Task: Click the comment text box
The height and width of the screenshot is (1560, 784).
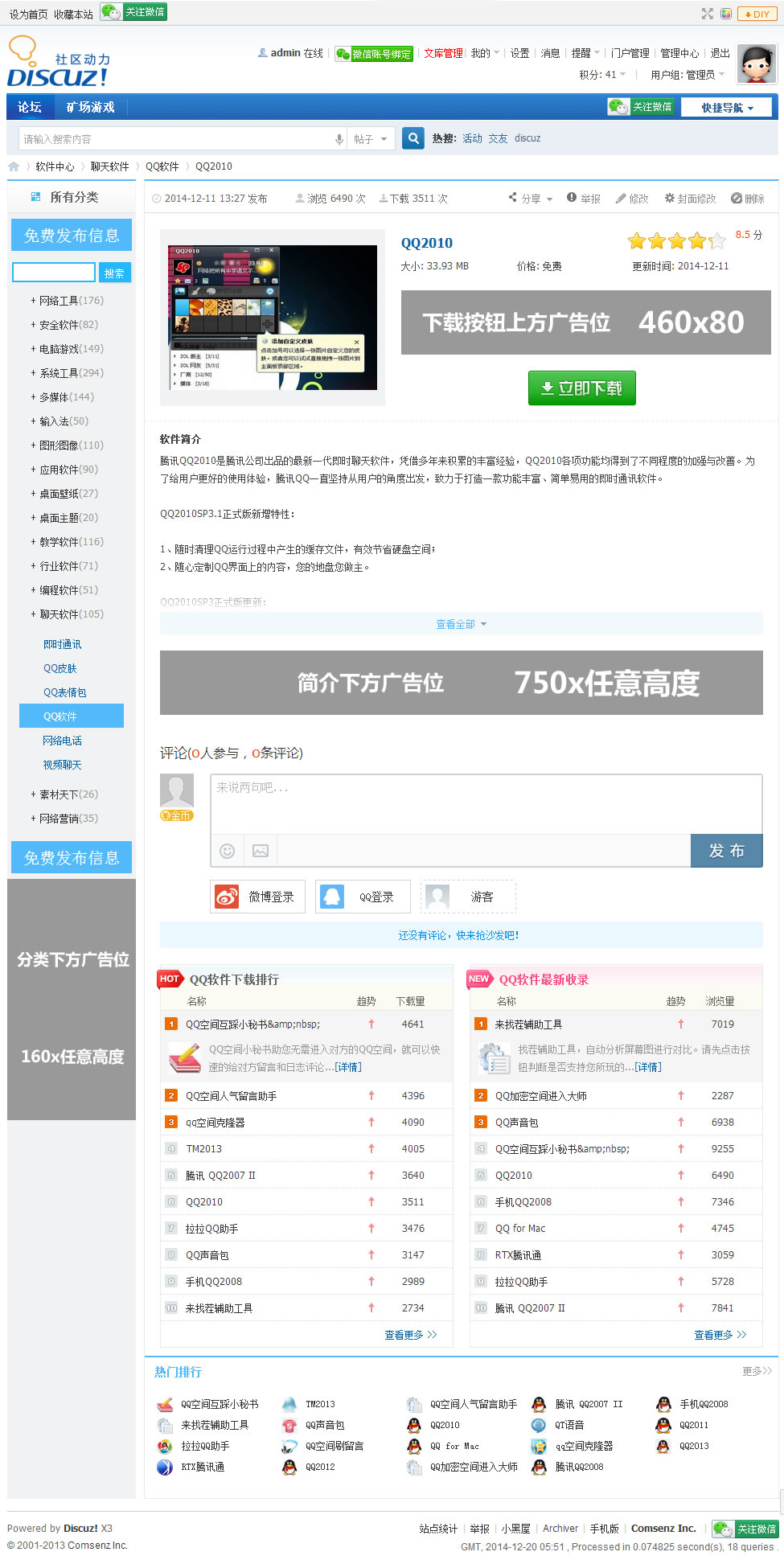Action: pos(486,804)
